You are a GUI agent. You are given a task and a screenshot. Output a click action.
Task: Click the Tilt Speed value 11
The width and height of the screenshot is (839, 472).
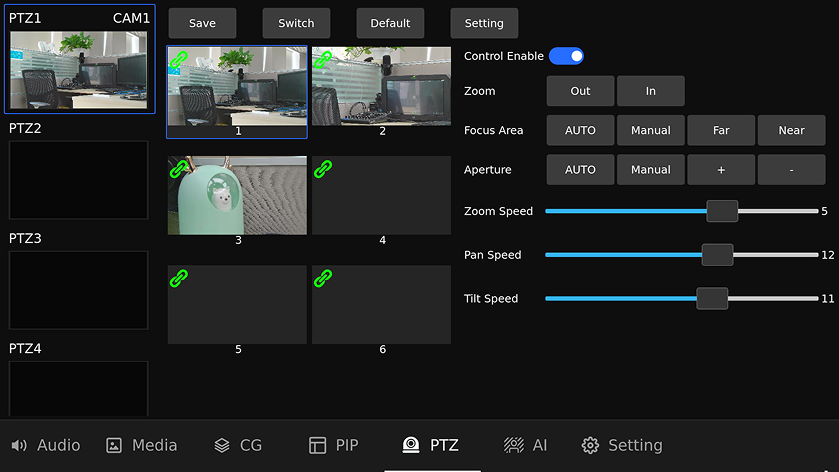click(x=828, y=299)
